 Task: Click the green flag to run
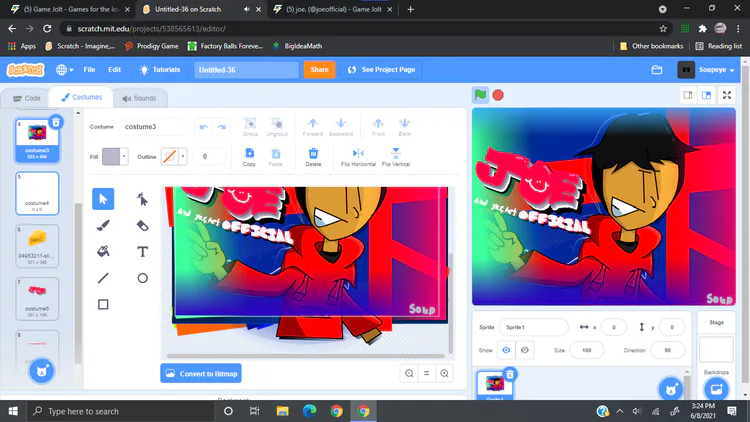(480, 95)
